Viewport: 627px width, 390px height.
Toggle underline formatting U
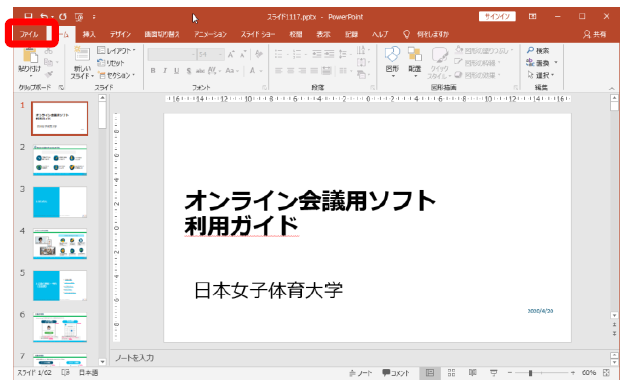[176, 71]
